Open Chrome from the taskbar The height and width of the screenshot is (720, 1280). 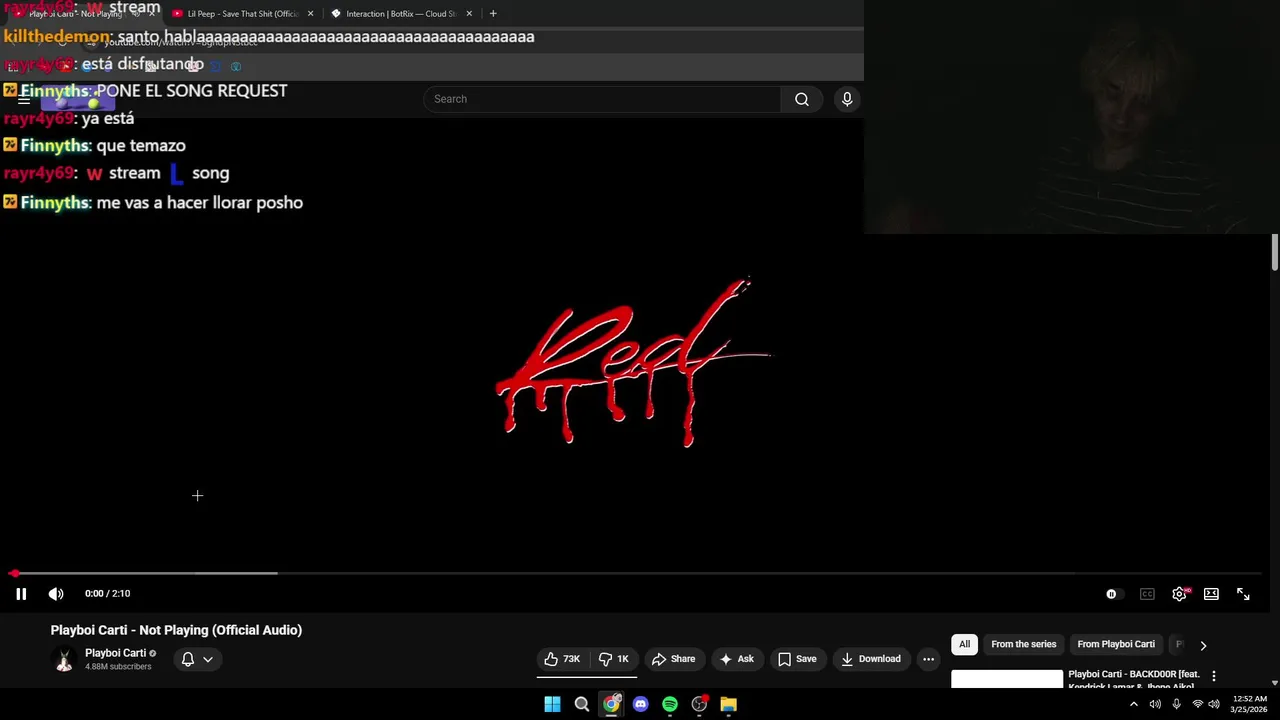pos(611,704)
